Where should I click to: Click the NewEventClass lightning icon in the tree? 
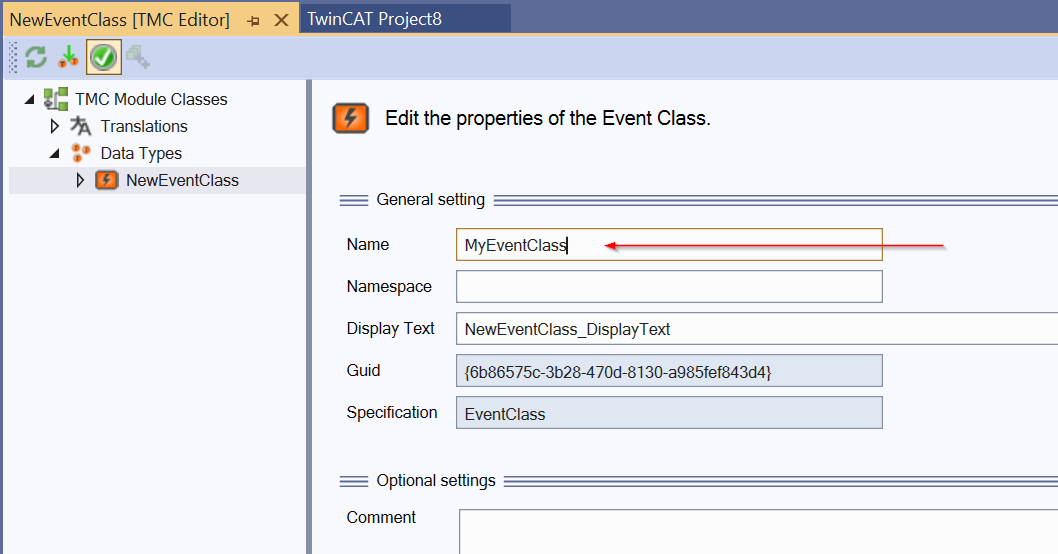(107, 180)
